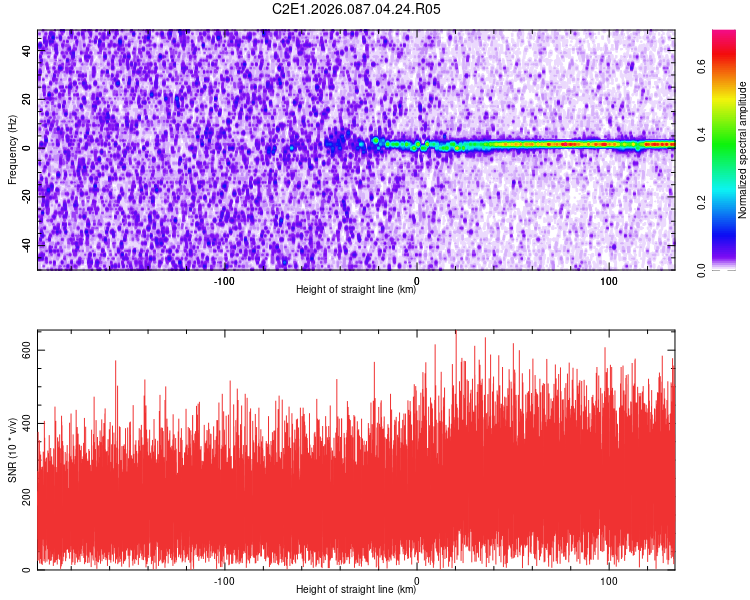Click the 'Normalized spectral amplitude' colorbar label

[743, 150]
